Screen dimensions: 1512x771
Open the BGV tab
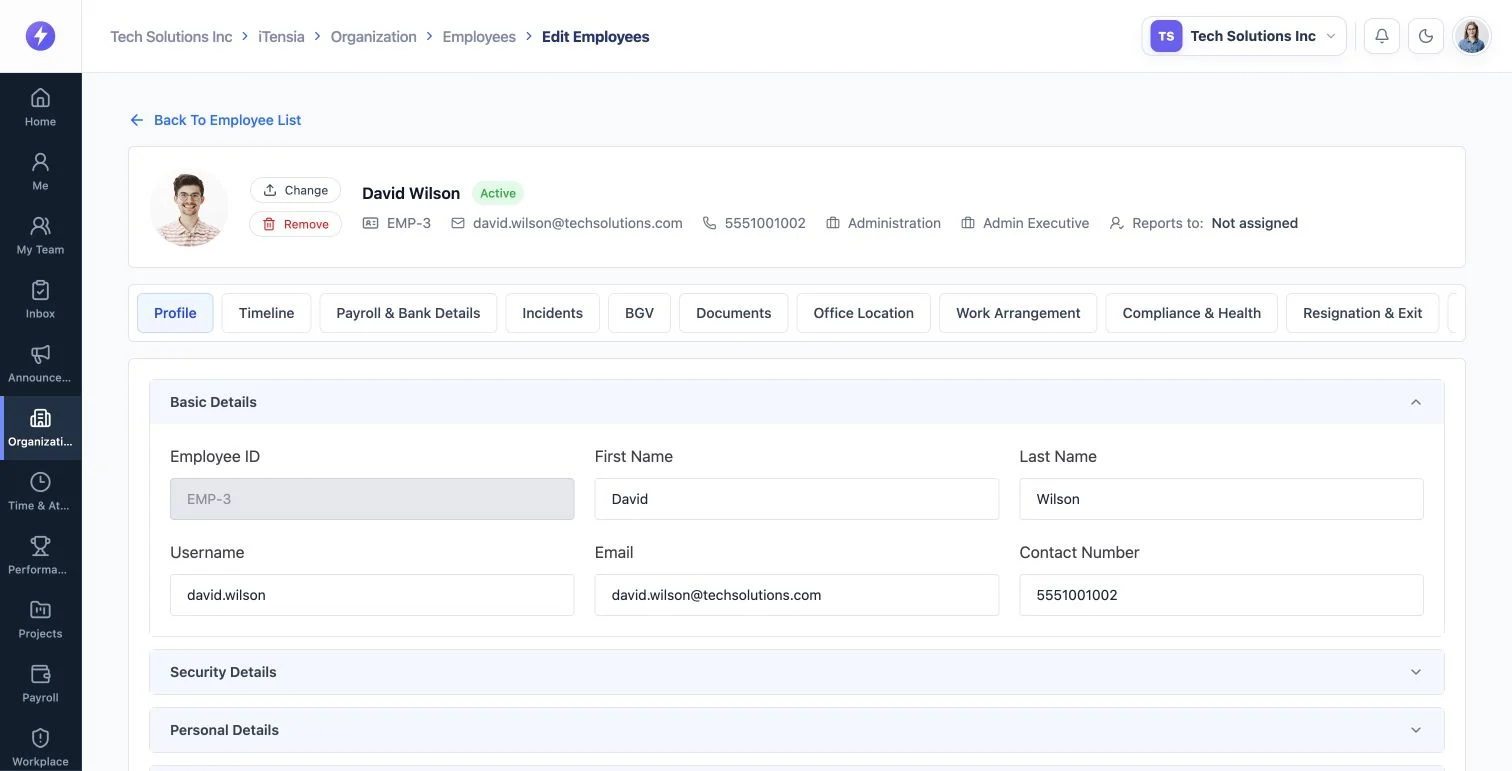tap(639, 313)
